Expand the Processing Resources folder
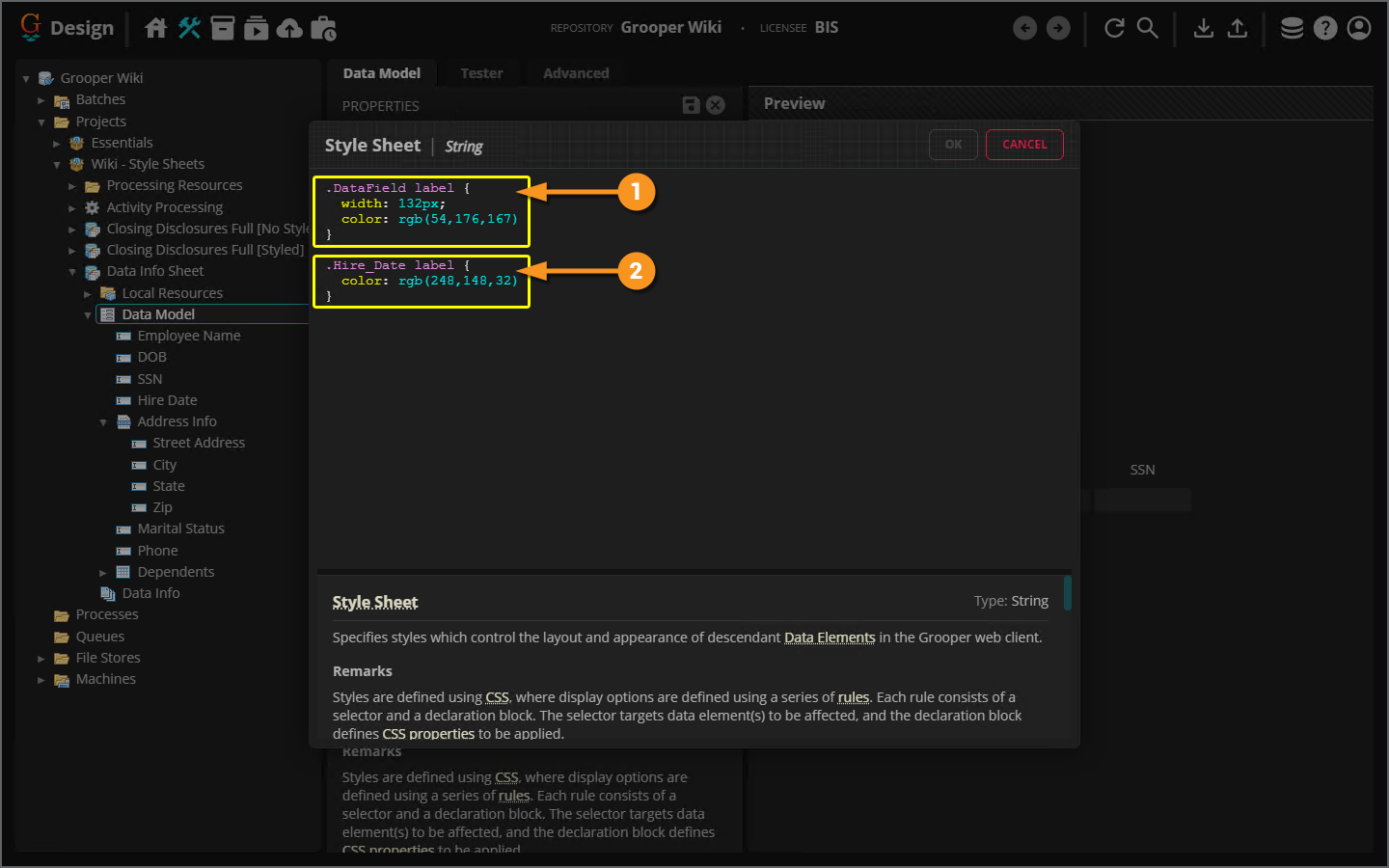Viewport: 1389px width, 868px height. [x=72, y=186]
